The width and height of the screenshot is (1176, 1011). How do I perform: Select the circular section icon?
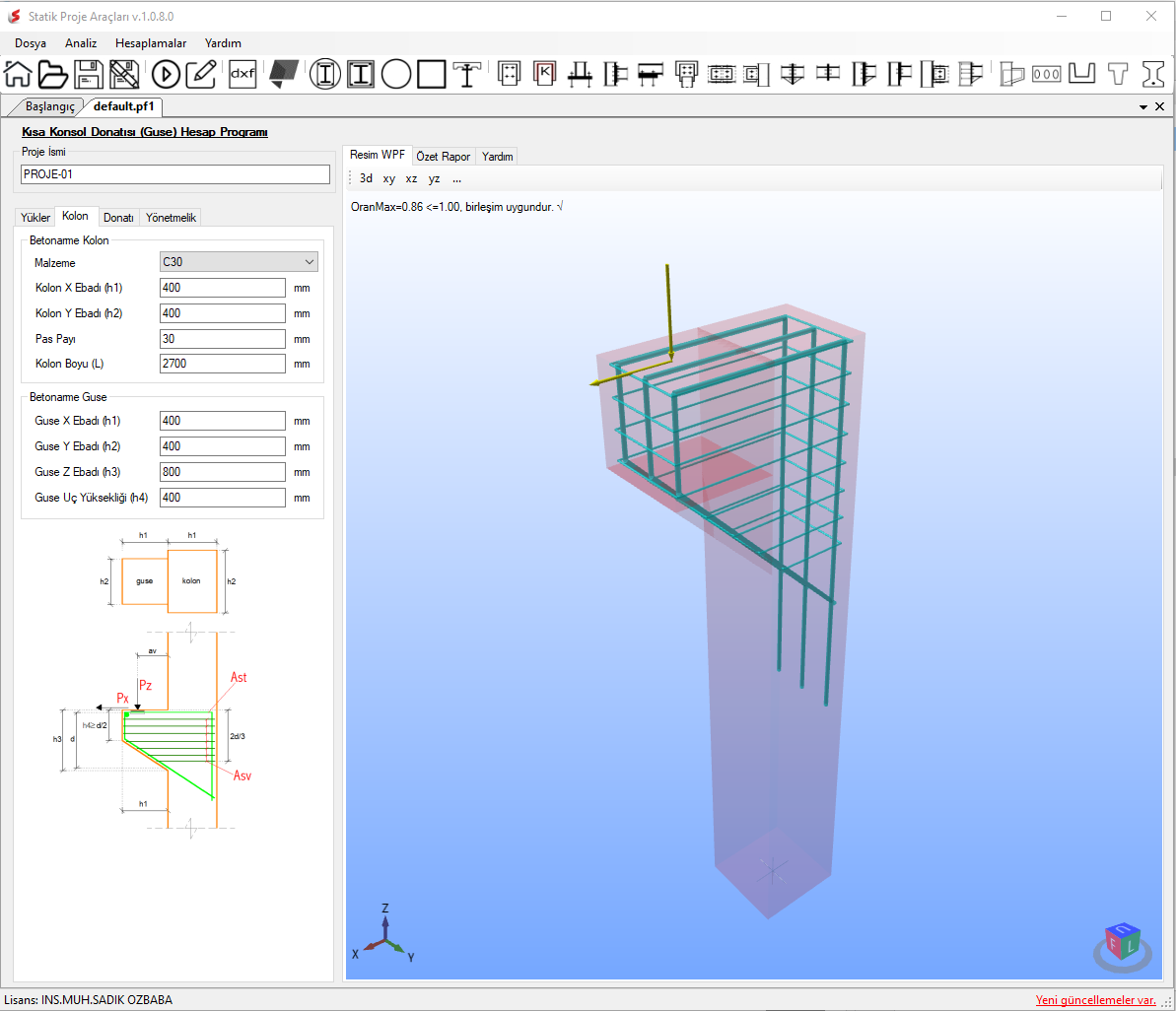coord(396,74)
